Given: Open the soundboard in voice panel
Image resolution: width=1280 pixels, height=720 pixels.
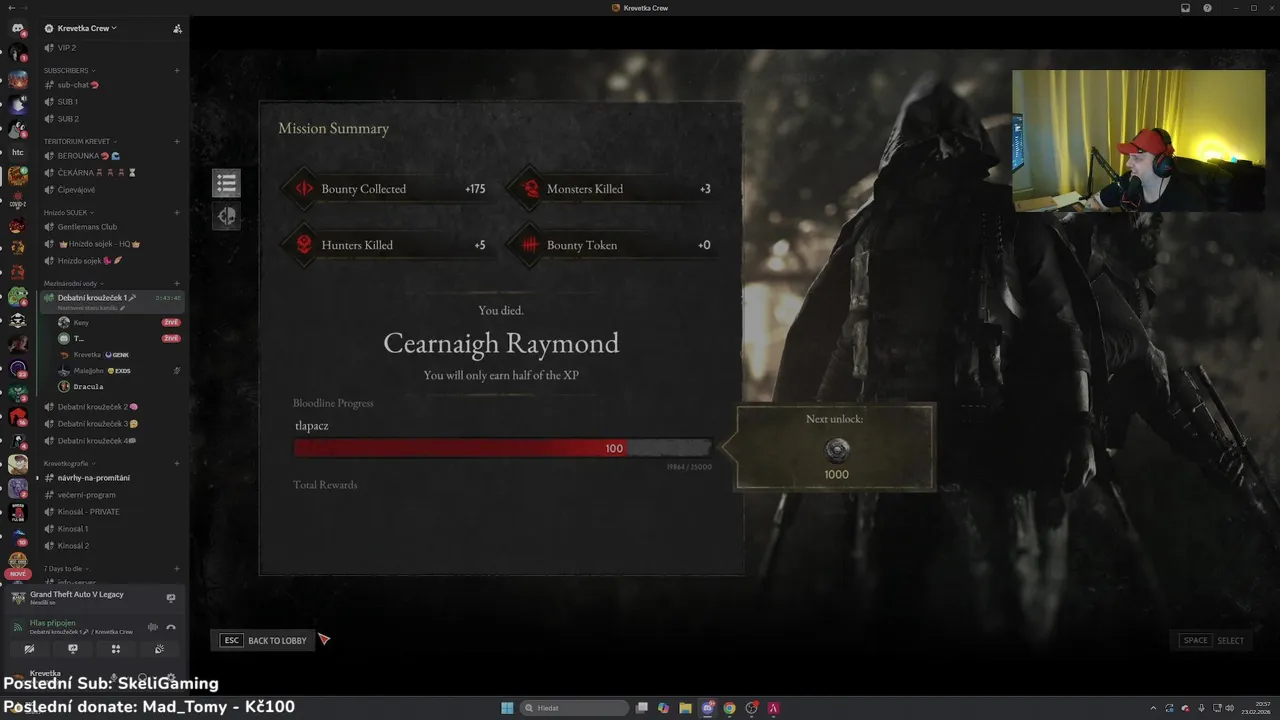Looking at the screenshot, I should 159,649.
